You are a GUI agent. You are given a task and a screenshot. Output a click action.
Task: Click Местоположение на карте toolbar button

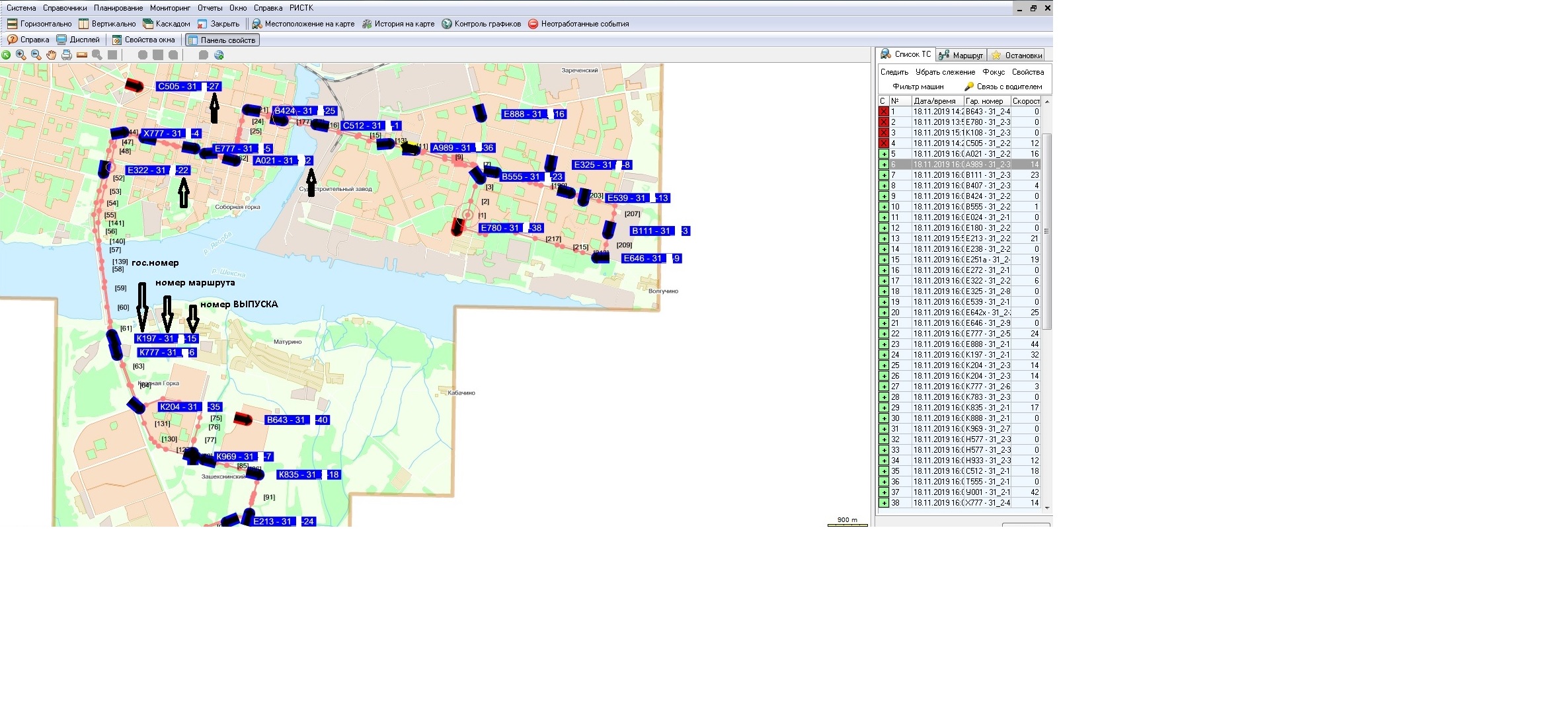[x=303, y=24]
